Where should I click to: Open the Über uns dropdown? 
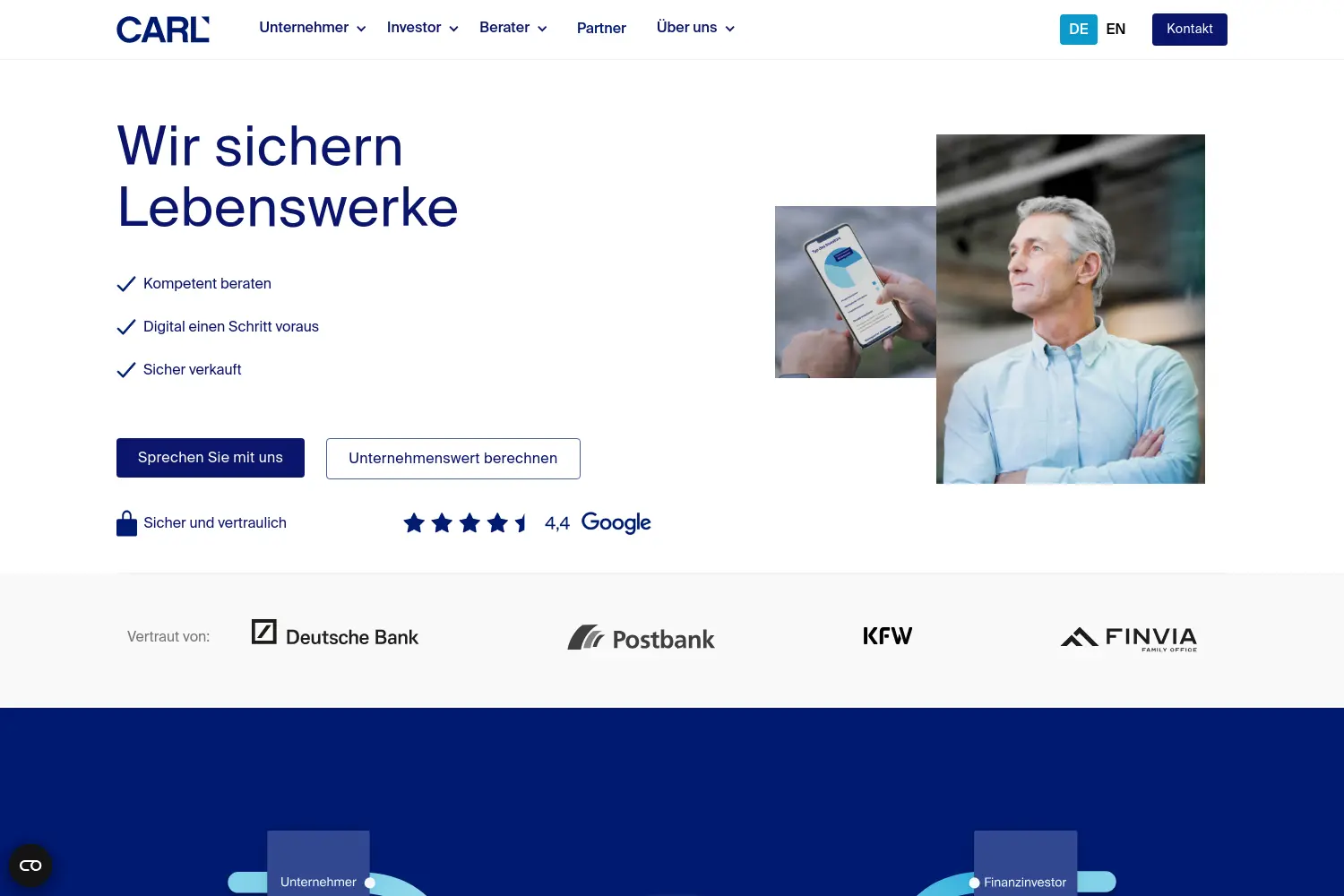coord(696,28)
